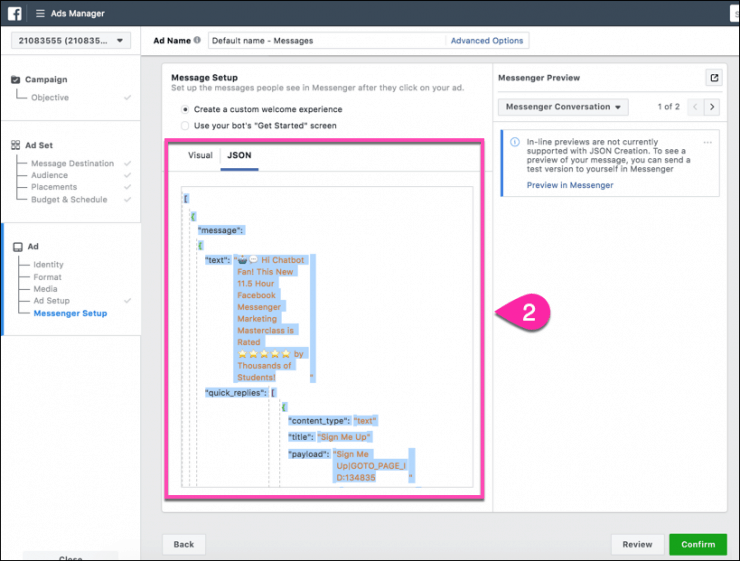
Task: Open the Messenger Conversation dropdown
Action: coord(563,107)
